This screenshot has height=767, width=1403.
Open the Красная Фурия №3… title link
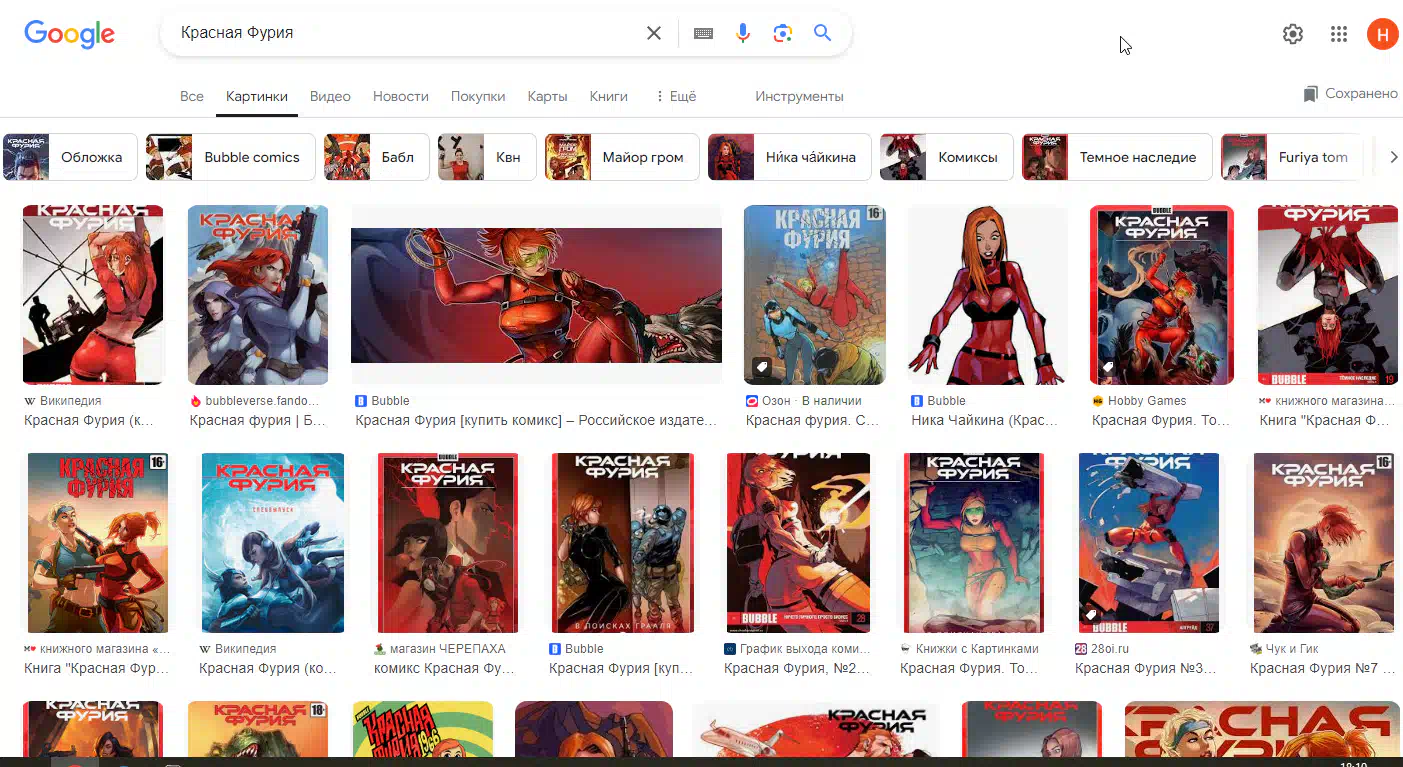[1146, 669]
